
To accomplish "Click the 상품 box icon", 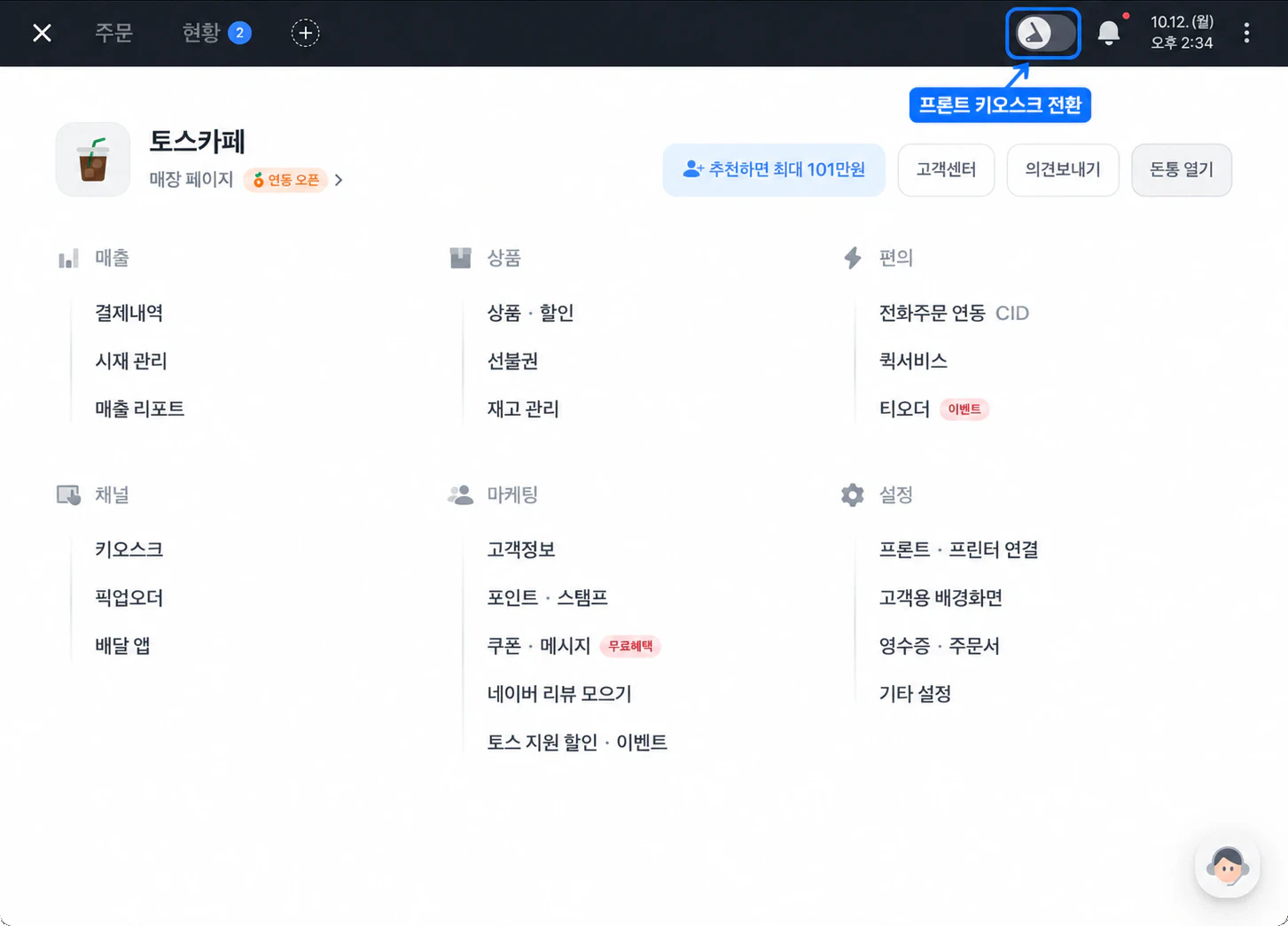I will [x=460, y=258].
